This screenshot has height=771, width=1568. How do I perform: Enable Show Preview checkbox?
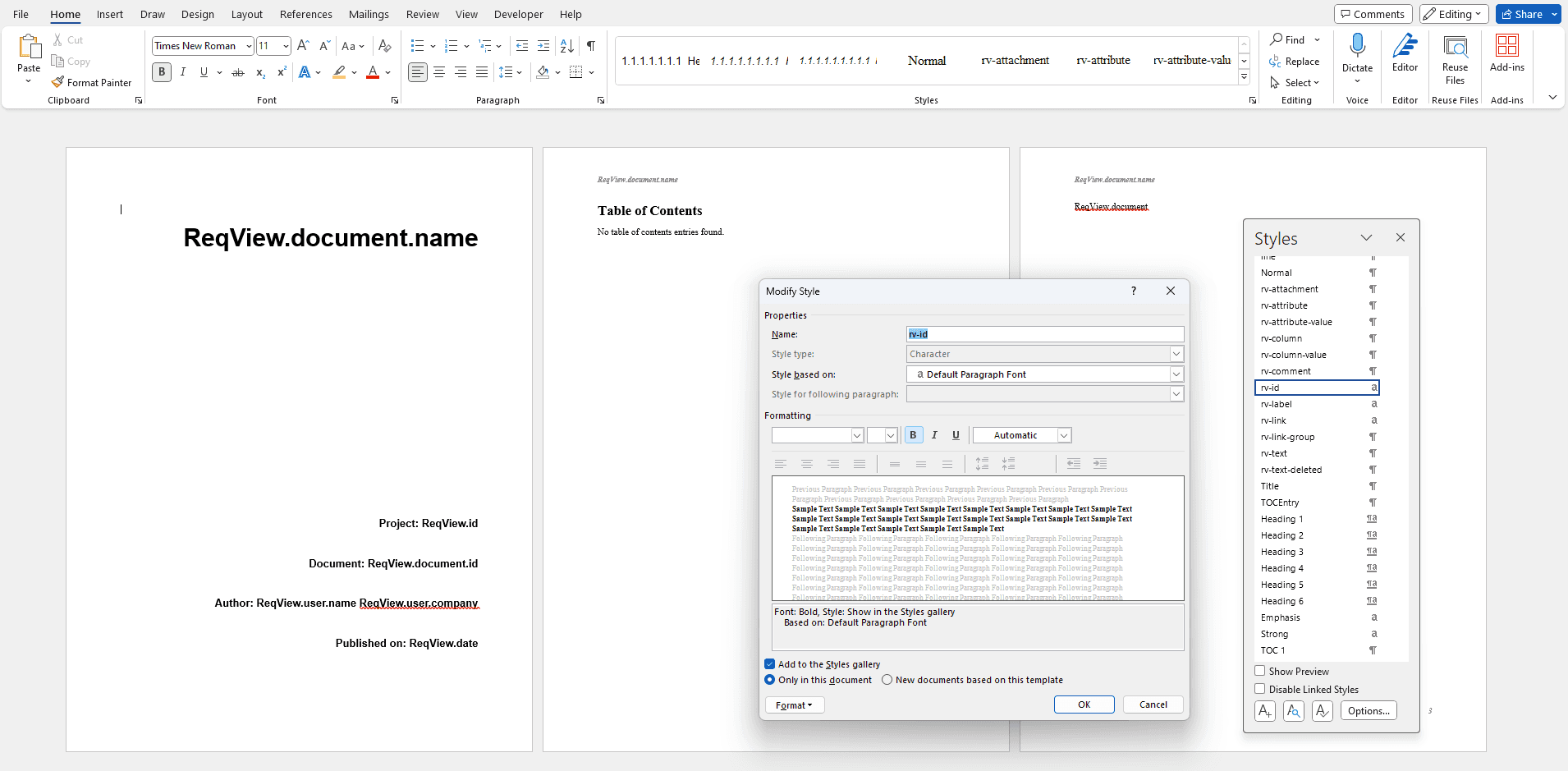[1260, 671]
